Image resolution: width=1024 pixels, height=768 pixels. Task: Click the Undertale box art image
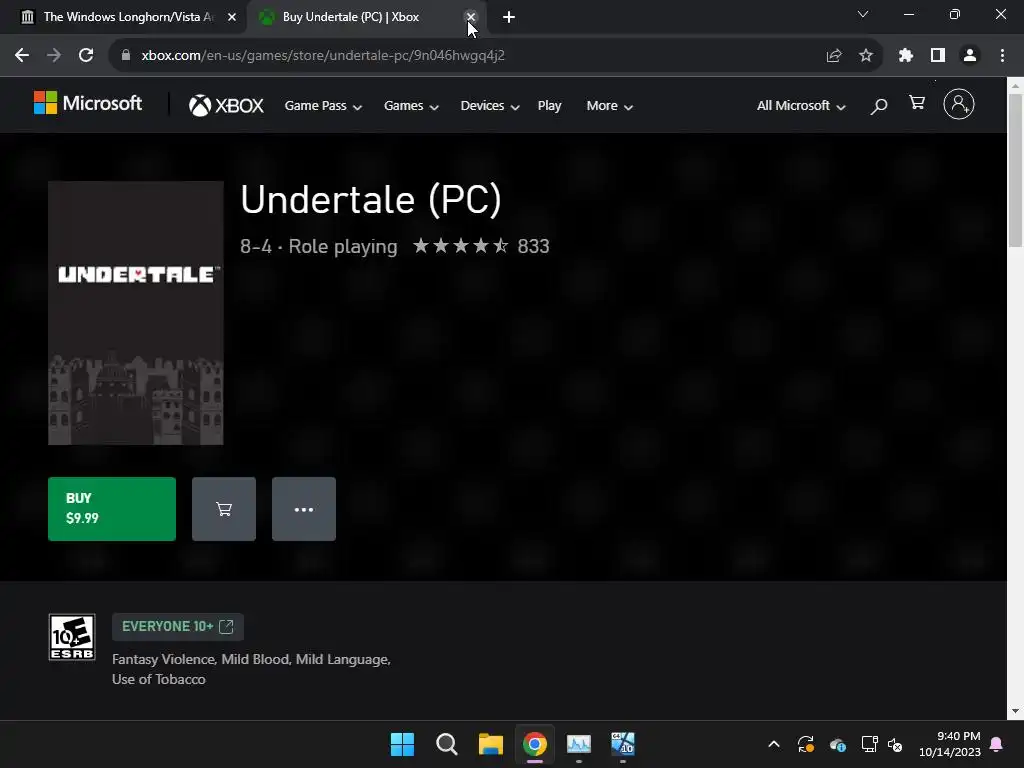[x=136, y=313]
